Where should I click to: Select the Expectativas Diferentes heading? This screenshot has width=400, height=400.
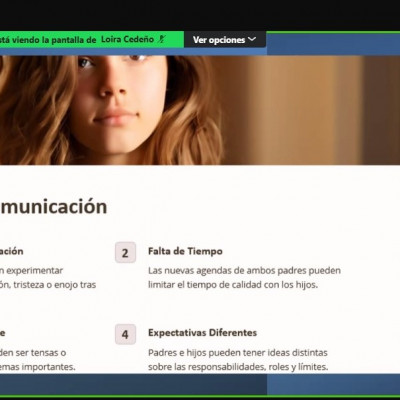pyautogui.click(x=202, y=332)
